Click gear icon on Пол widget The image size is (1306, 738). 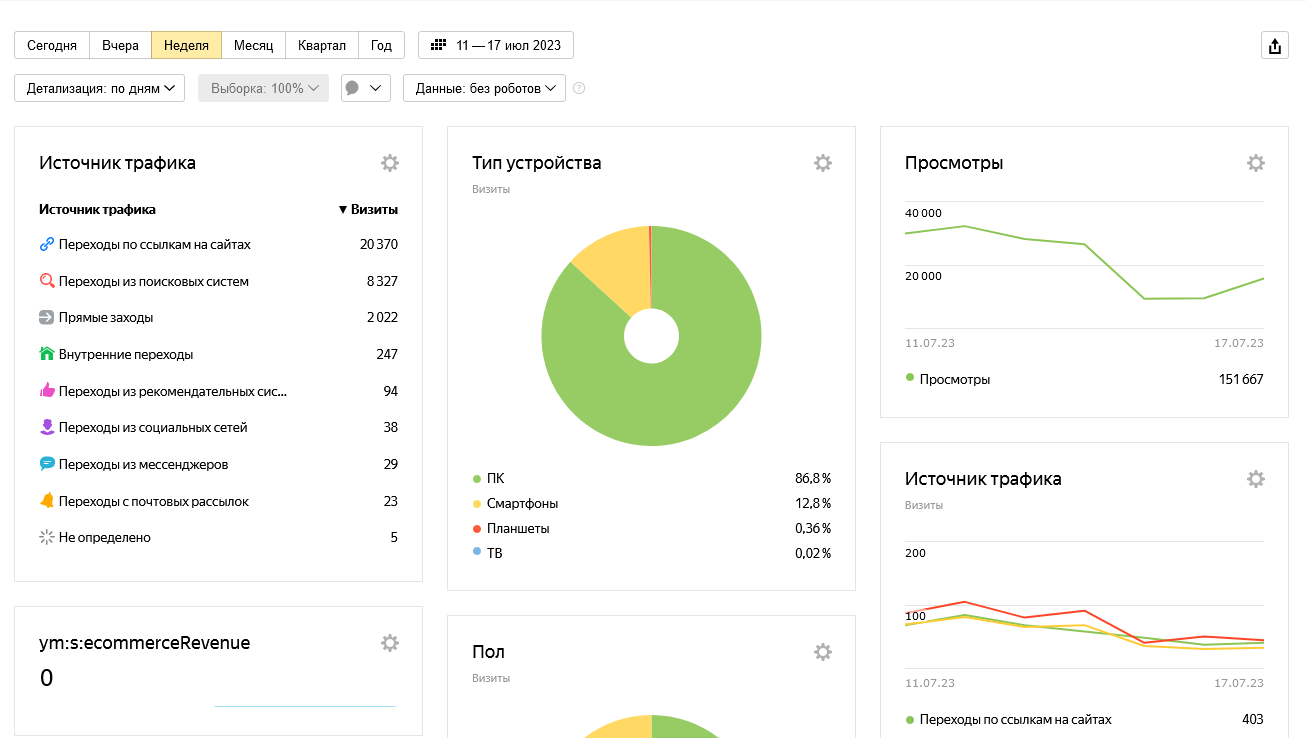pyautogui.click(x=822, y=652)
